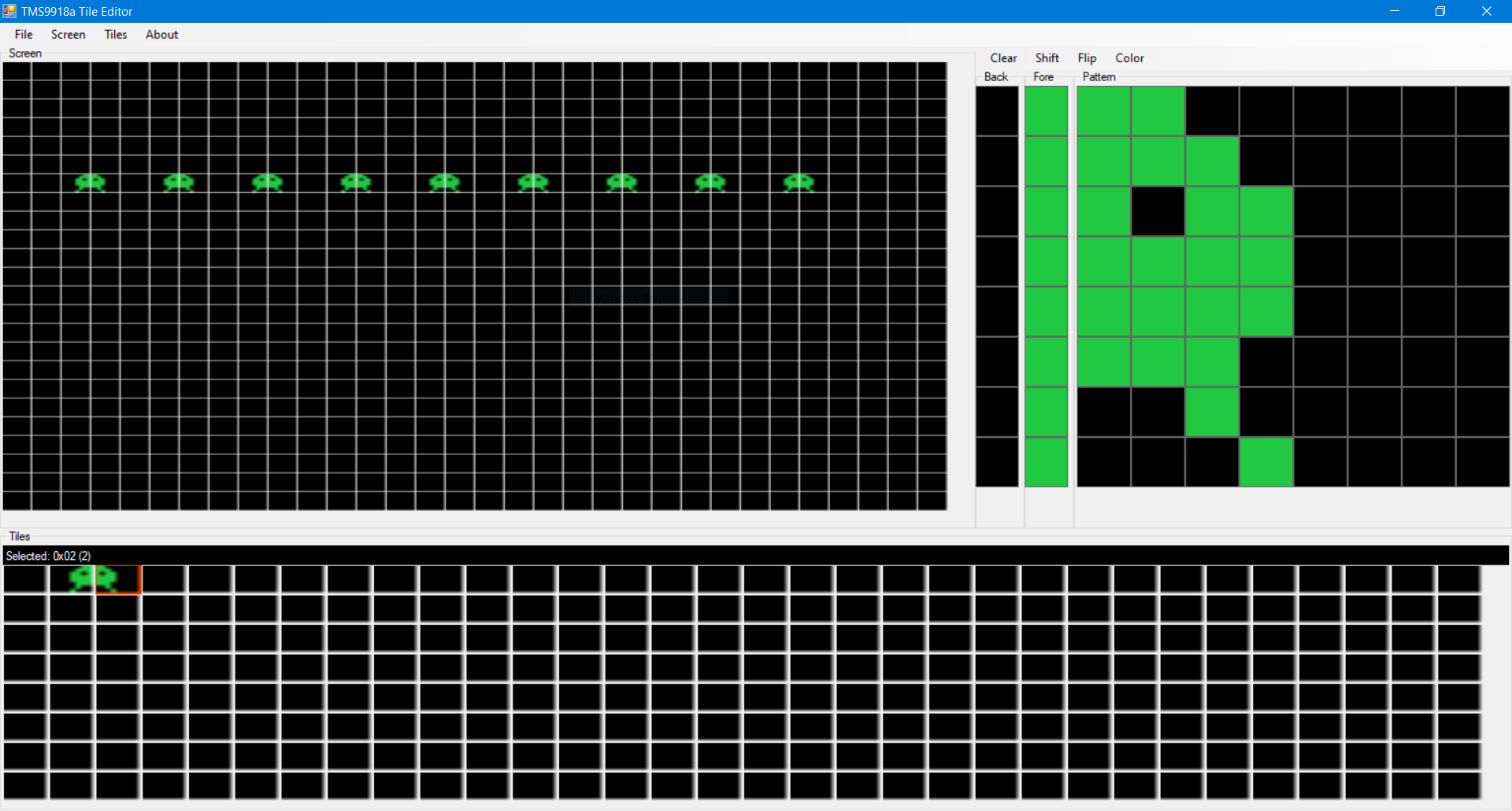The height and width of the screenshot is (811, 1512).
Task: Click the sixth alien sprite on the screen map
Action: point(533,183)
